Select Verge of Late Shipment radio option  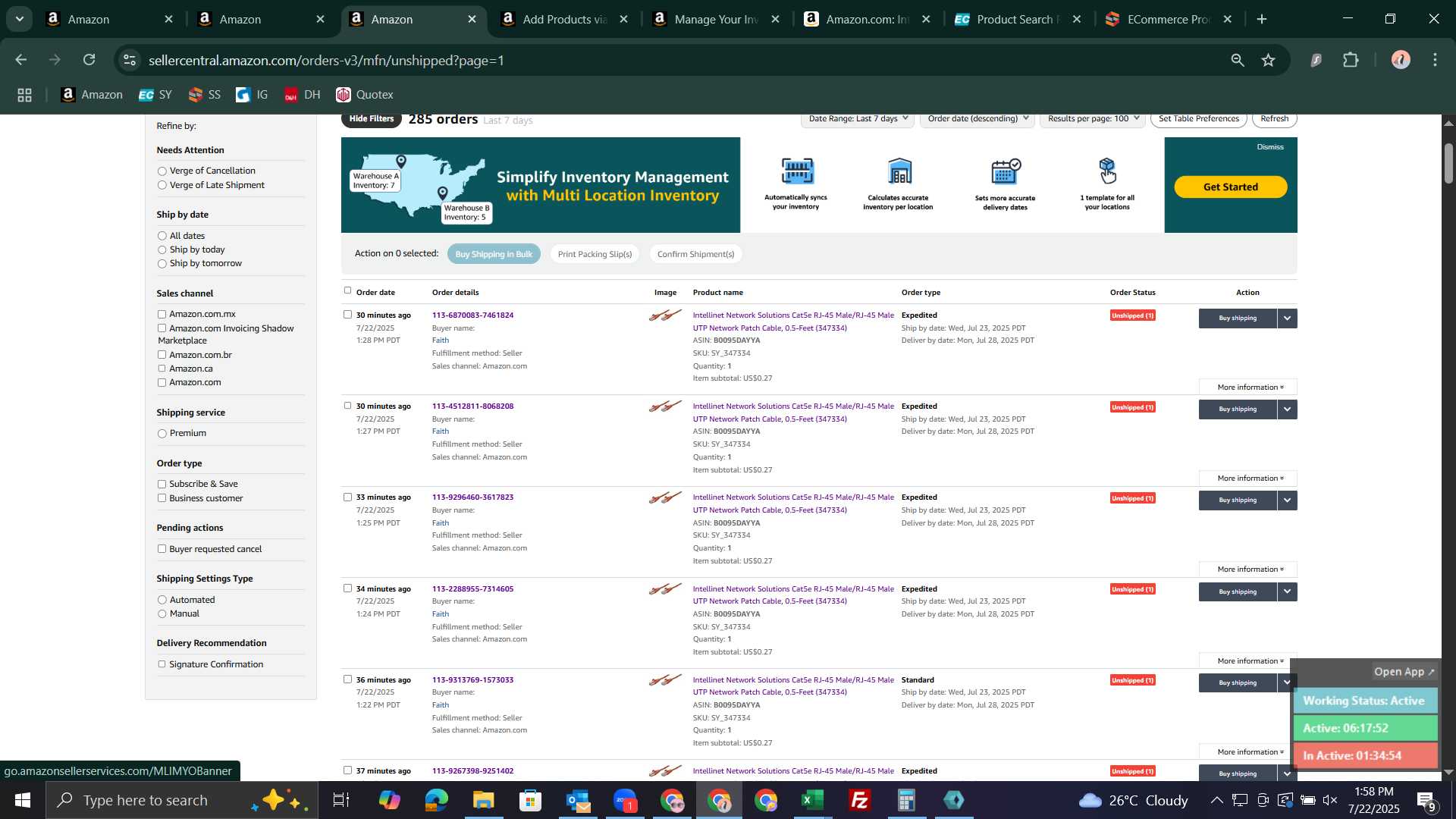coord(162,185)
